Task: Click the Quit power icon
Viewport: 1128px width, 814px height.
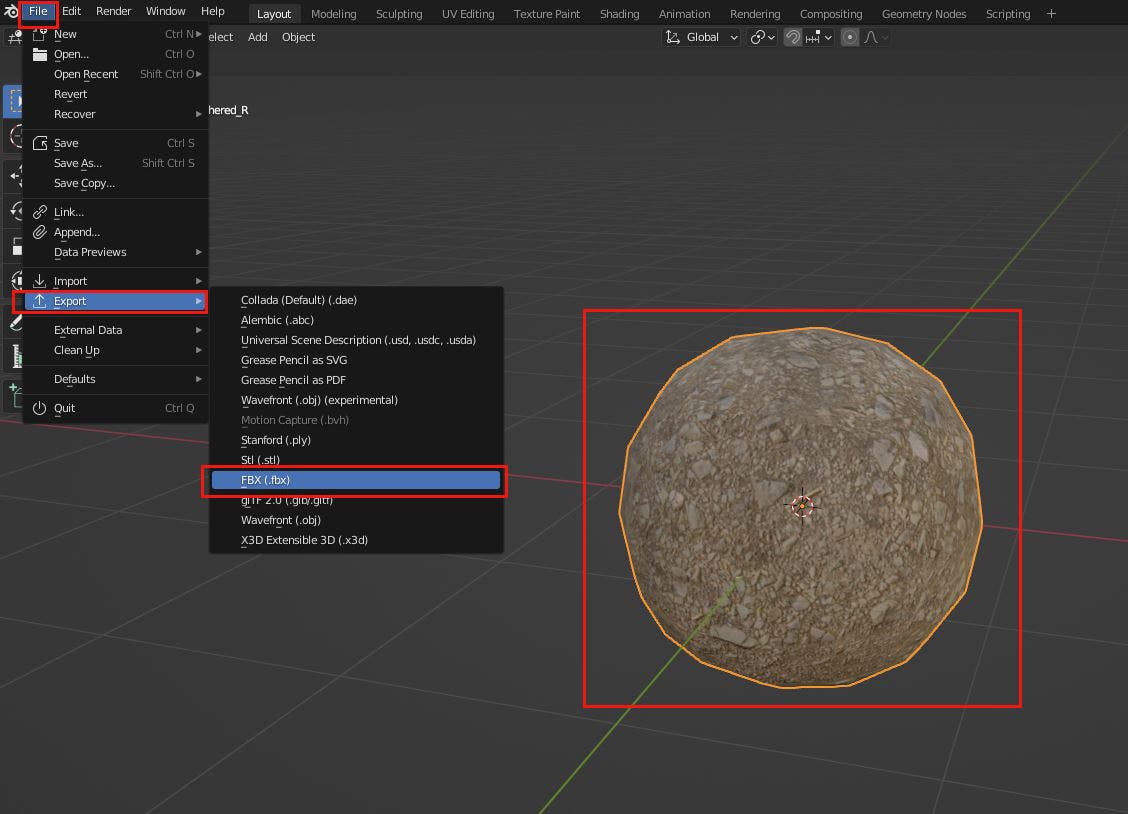Action: point(40,408)
